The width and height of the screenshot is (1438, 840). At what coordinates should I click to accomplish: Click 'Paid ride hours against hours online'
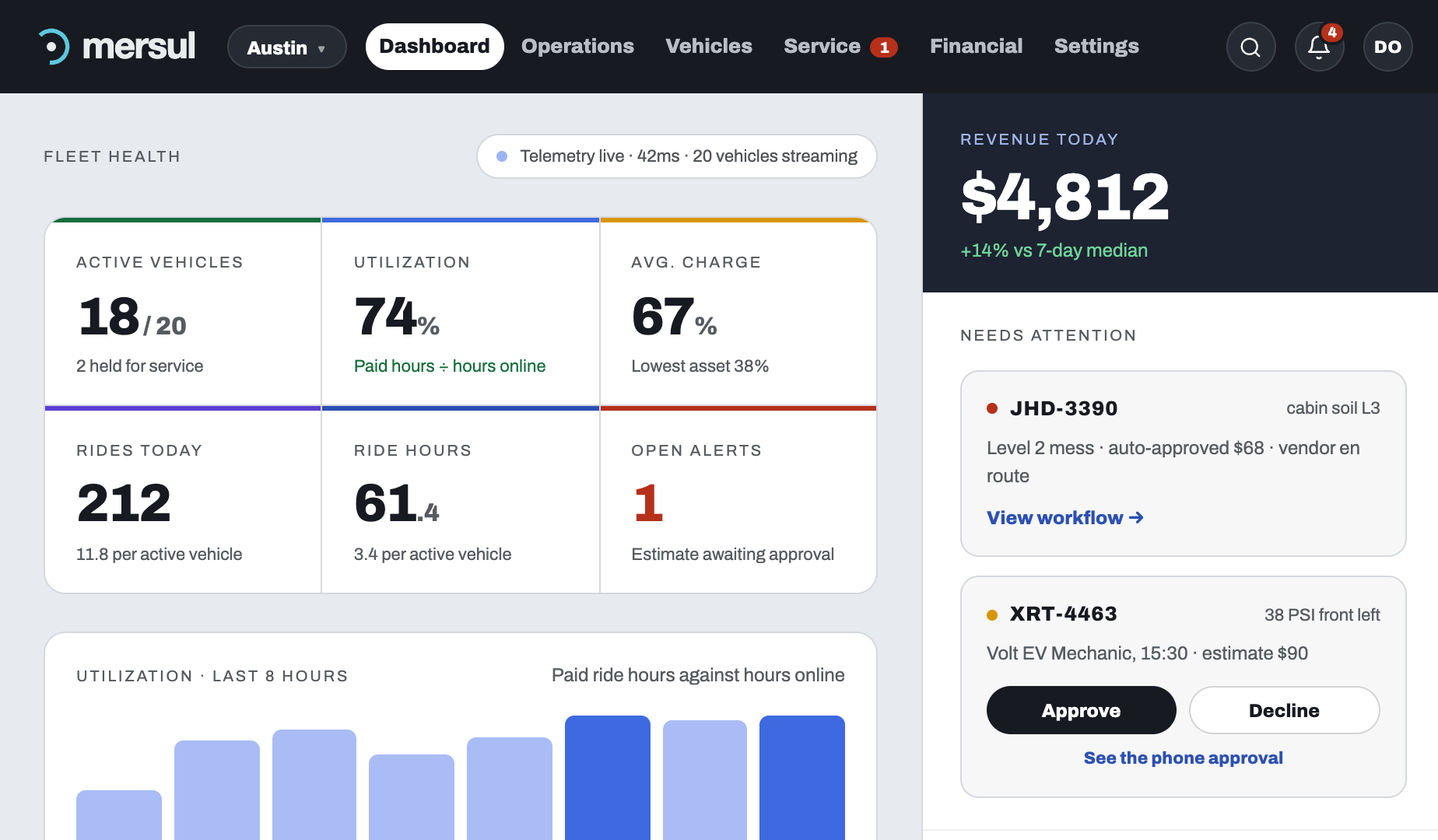tap(698, 675)
